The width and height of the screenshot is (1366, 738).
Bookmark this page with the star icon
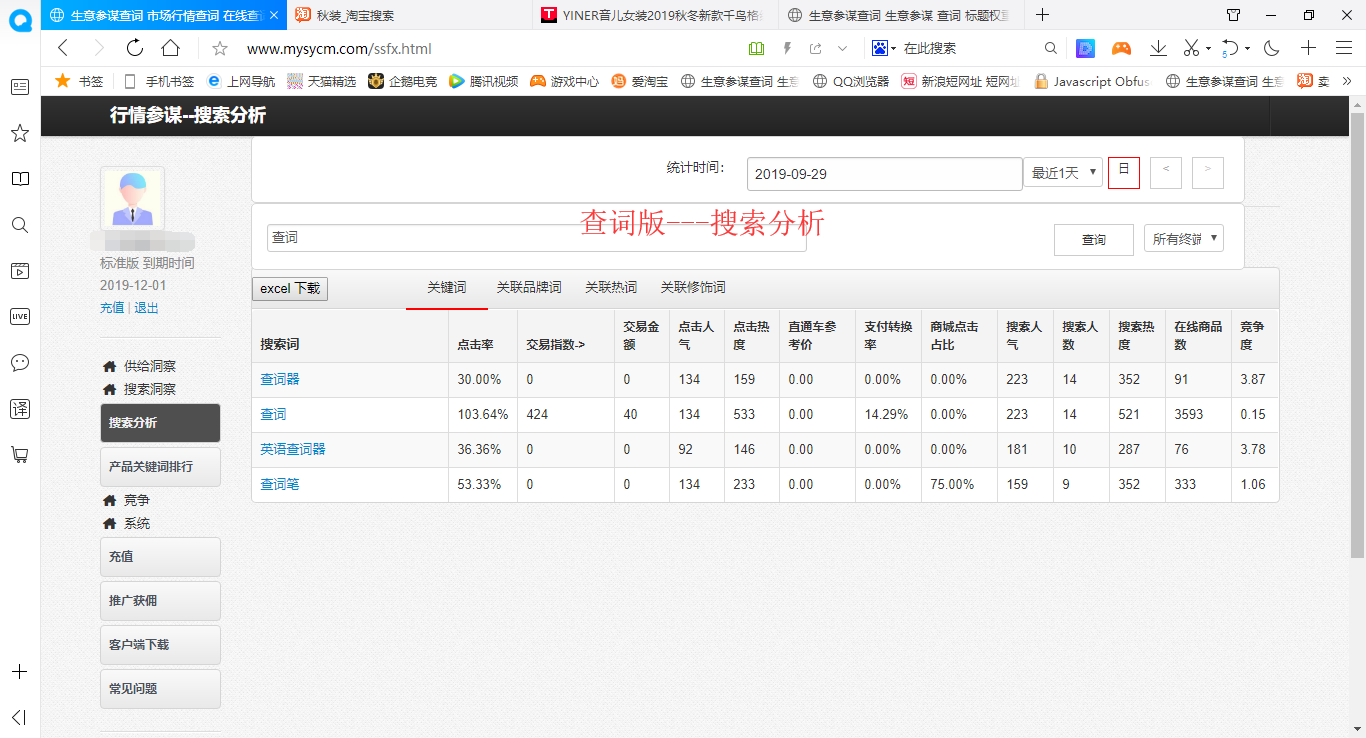220,48
